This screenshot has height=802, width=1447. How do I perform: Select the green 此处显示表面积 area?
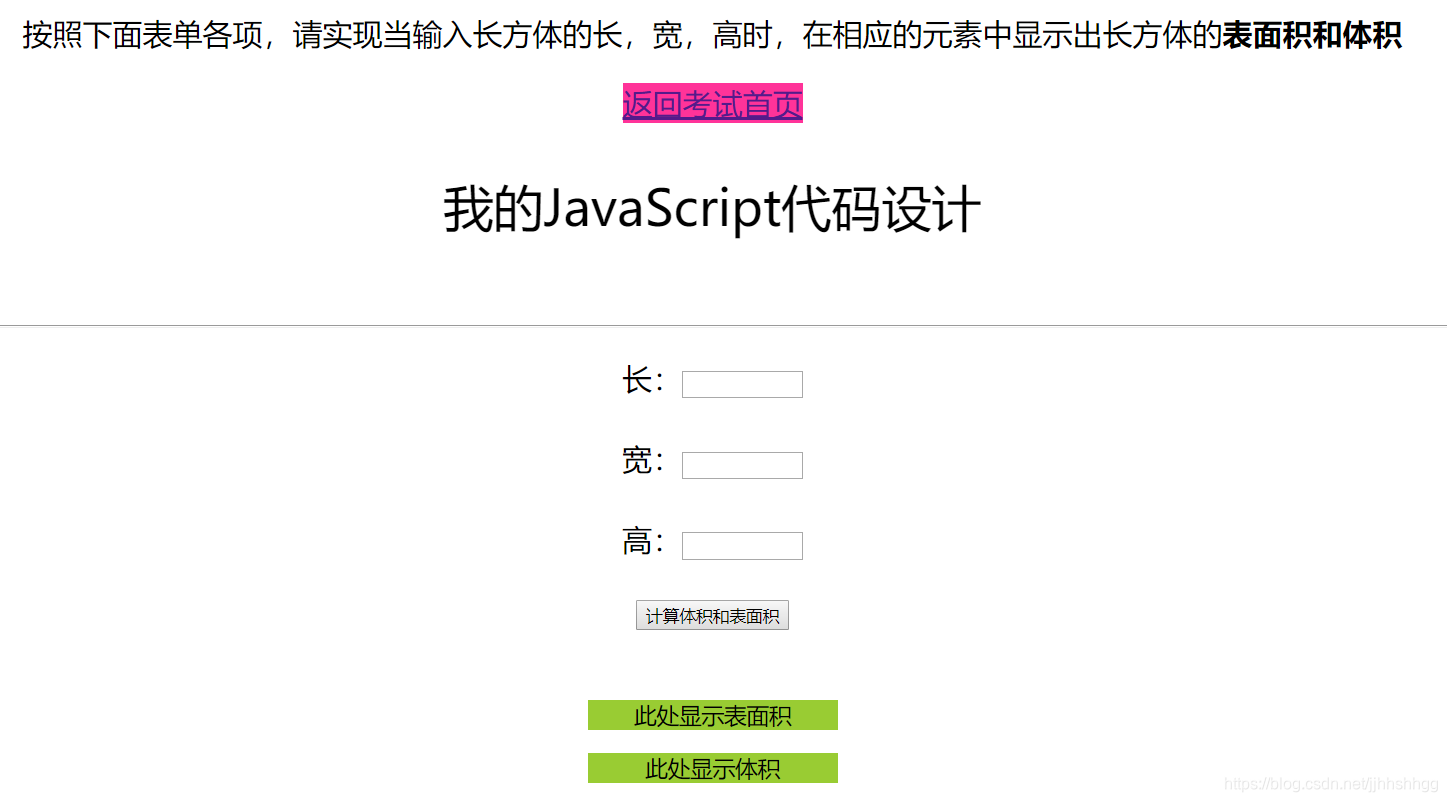tap(712, 715)
